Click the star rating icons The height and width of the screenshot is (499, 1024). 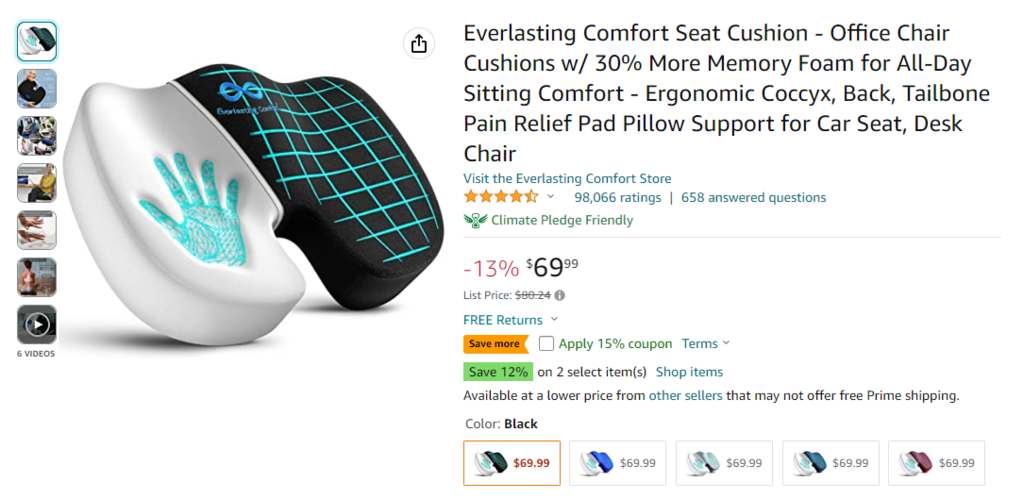pyautogui.click(x=501, y=197)
